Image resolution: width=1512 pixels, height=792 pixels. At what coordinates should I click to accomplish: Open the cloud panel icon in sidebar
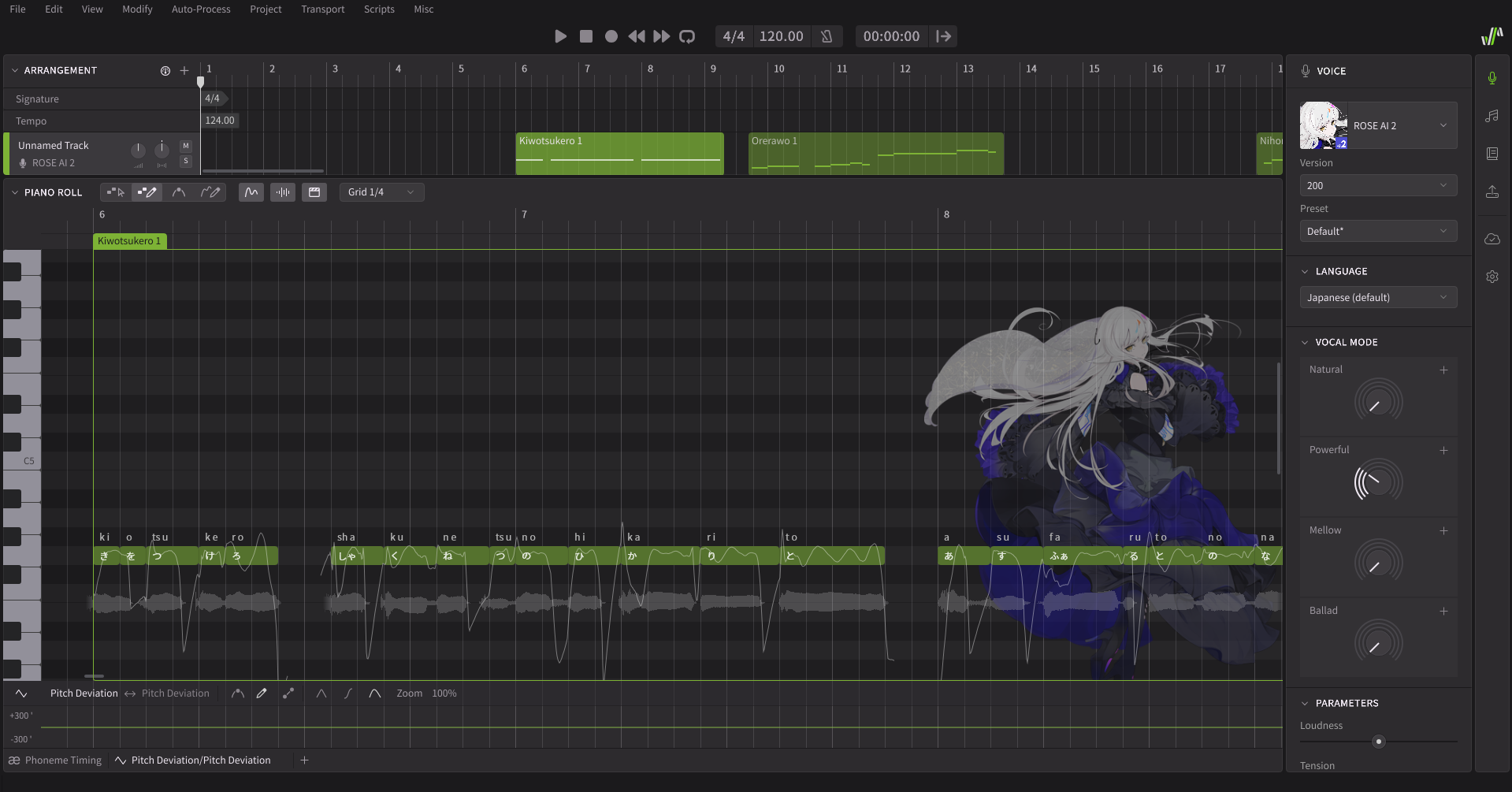[x=1492, y=239]
